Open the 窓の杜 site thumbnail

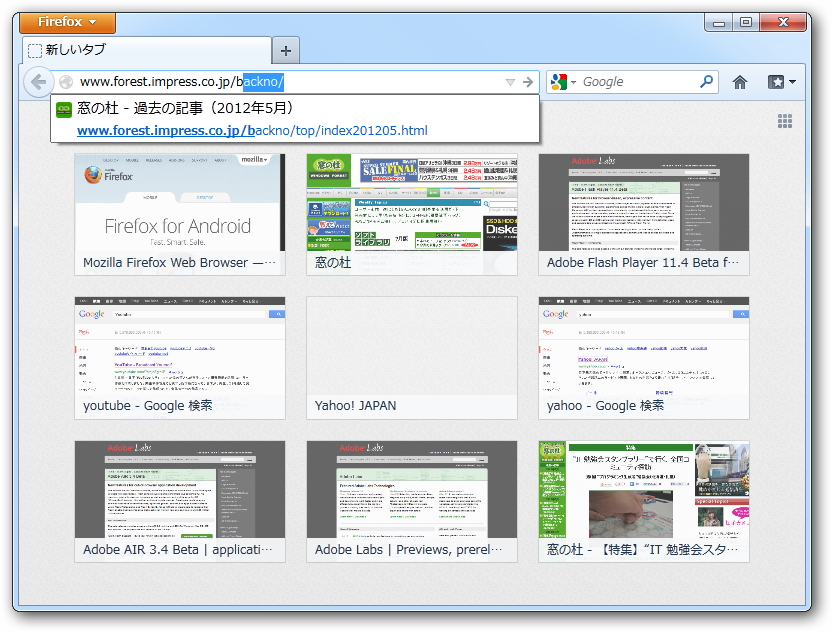412,214
